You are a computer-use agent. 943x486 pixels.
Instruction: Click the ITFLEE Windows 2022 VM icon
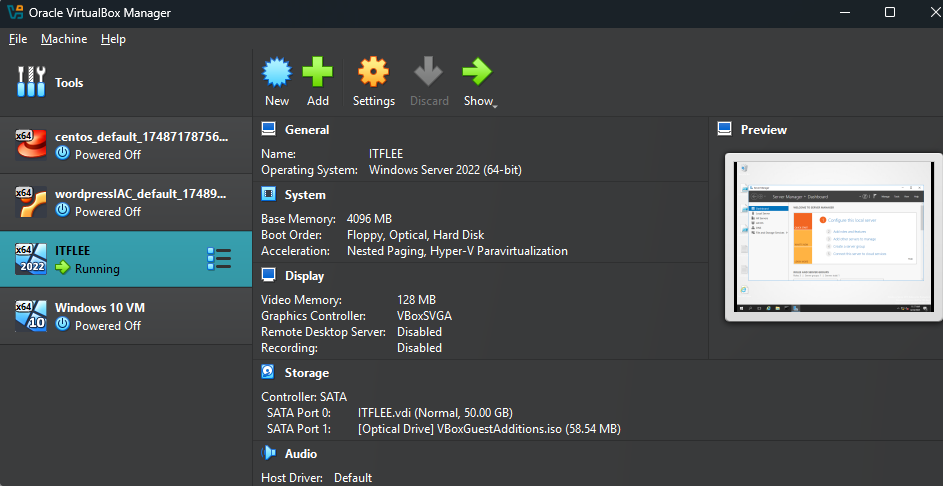pyautogui.click(x=31, y=259)
